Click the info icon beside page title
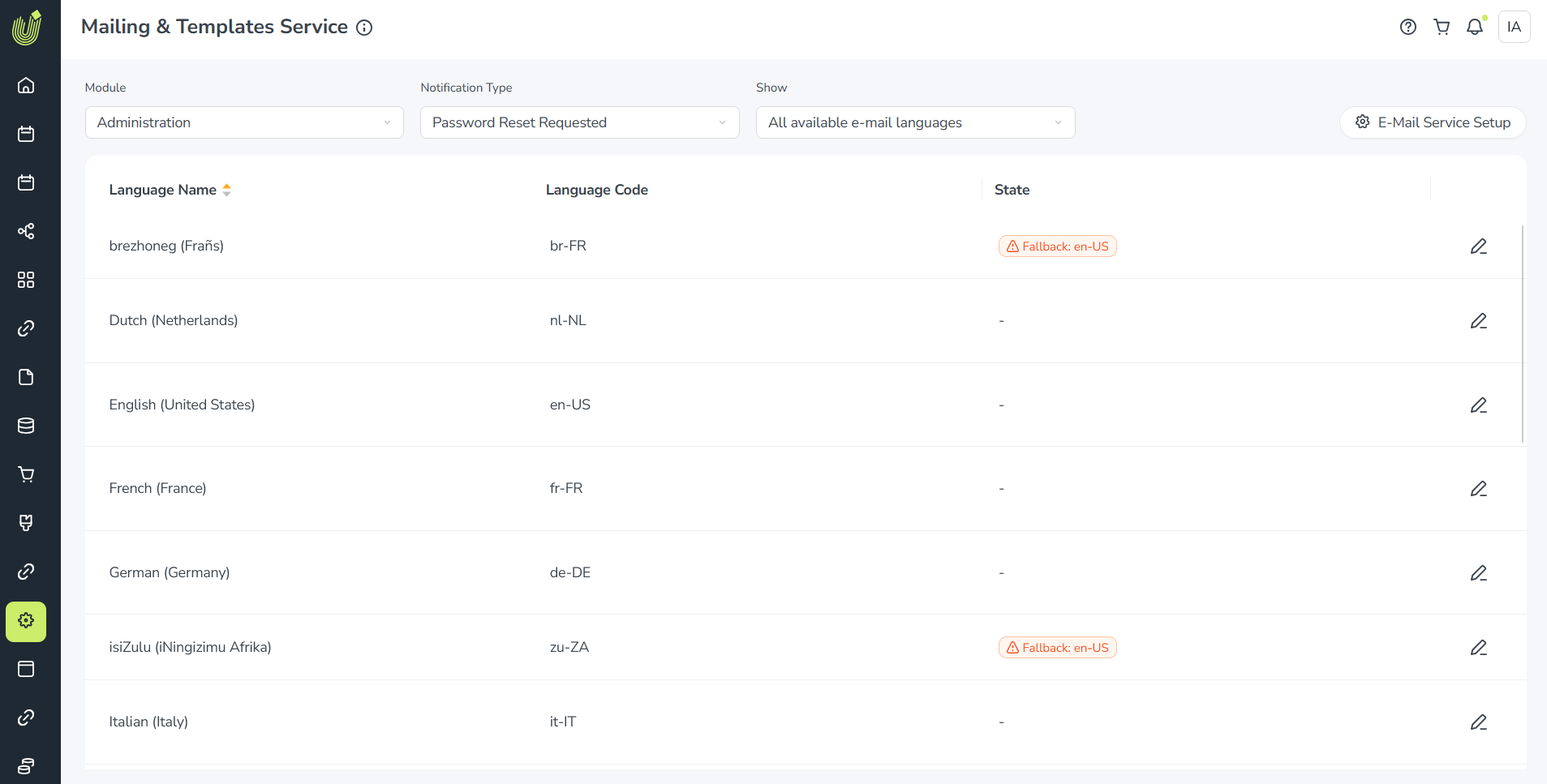Image resolution: width=1547 pixels, height=784 pixels. [x=365, y=28]
